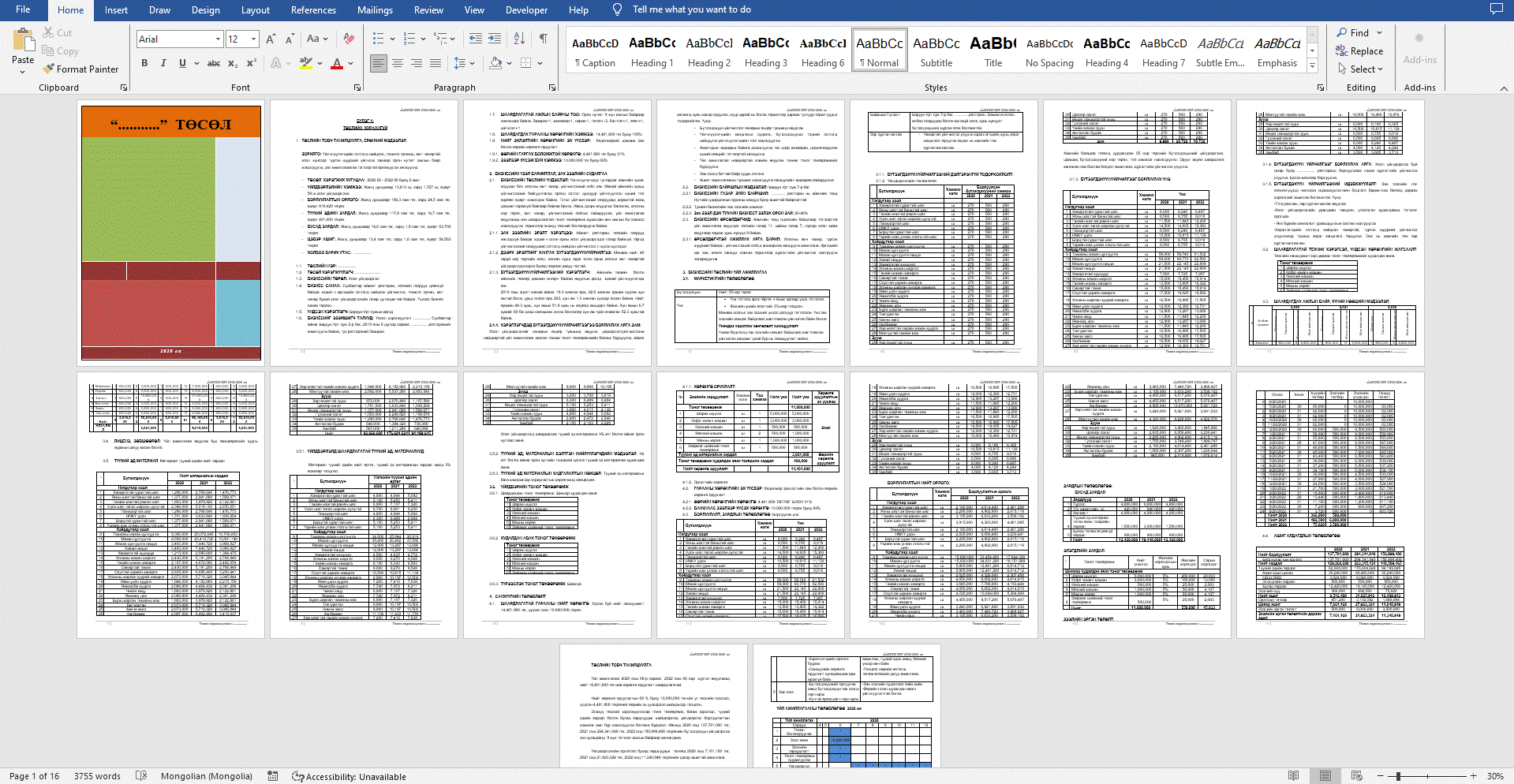Apply the Heading 1 style

pyautogui.click(x=652, y=52)
